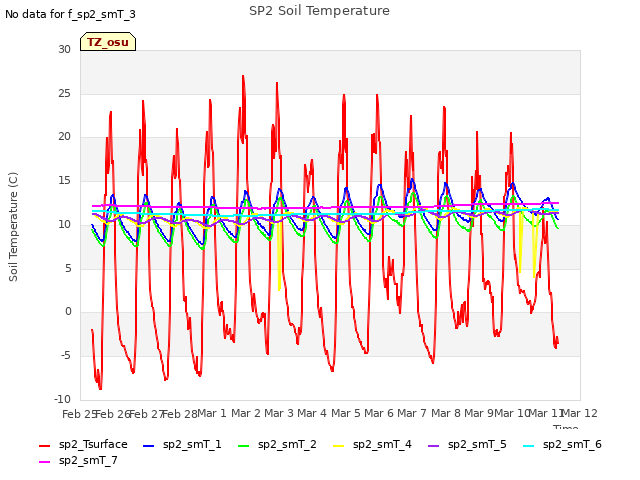Image resolution: width=640 pixels, height=480 pixels.
Task: Click the TZ_osu annotation label
Action: tap(108, 42)
